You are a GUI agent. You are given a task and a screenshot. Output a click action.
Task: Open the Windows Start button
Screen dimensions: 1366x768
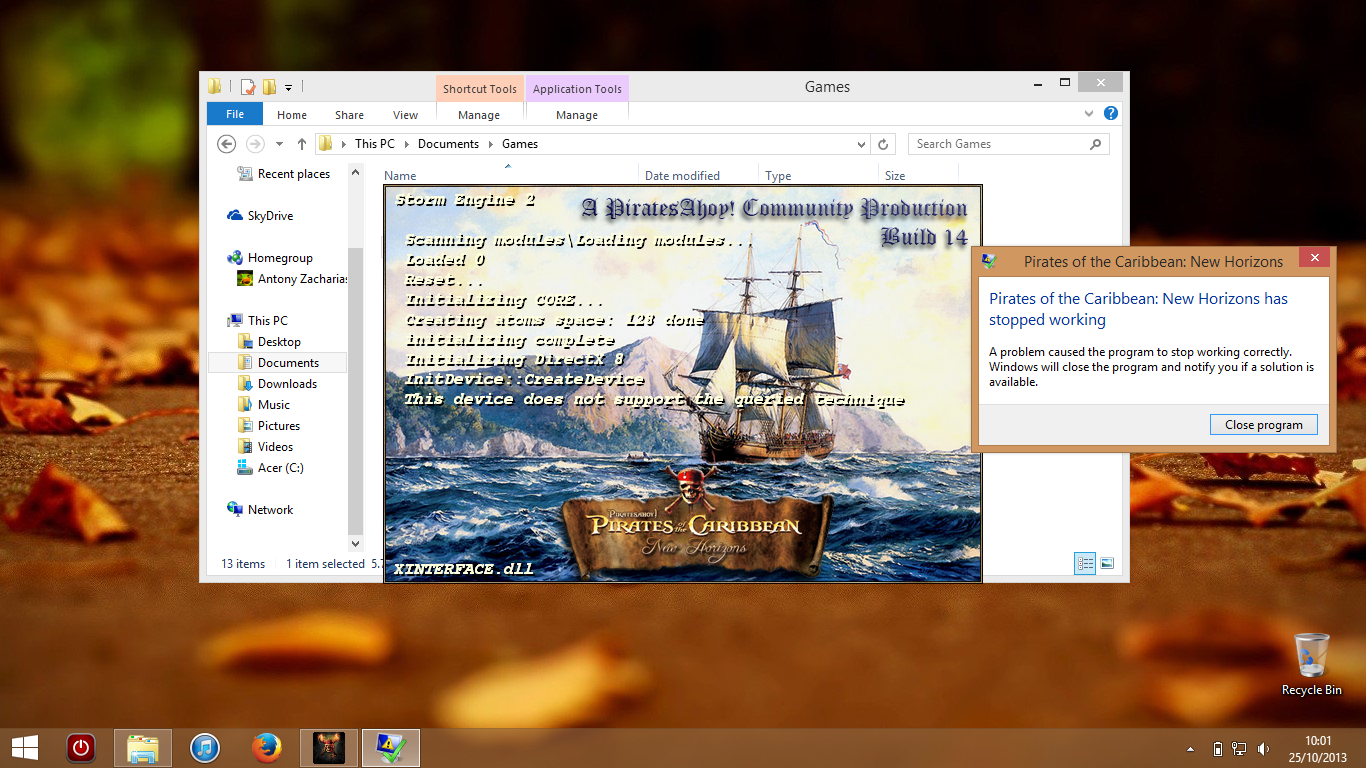[x=25, y=748]
